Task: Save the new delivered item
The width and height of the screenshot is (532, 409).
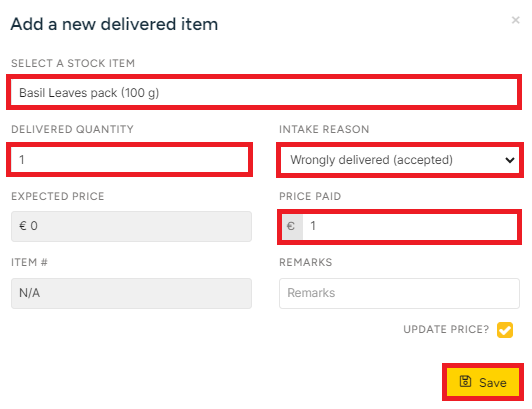Action: pyautogui.click(x=483, y=382)
